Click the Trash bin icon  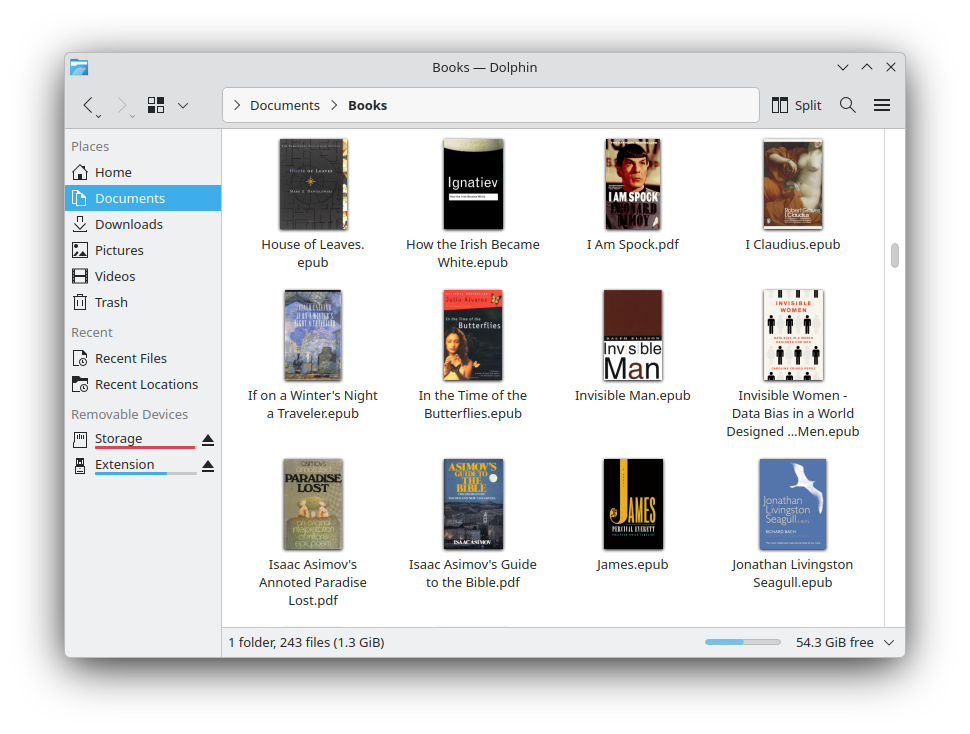[80, 302]
